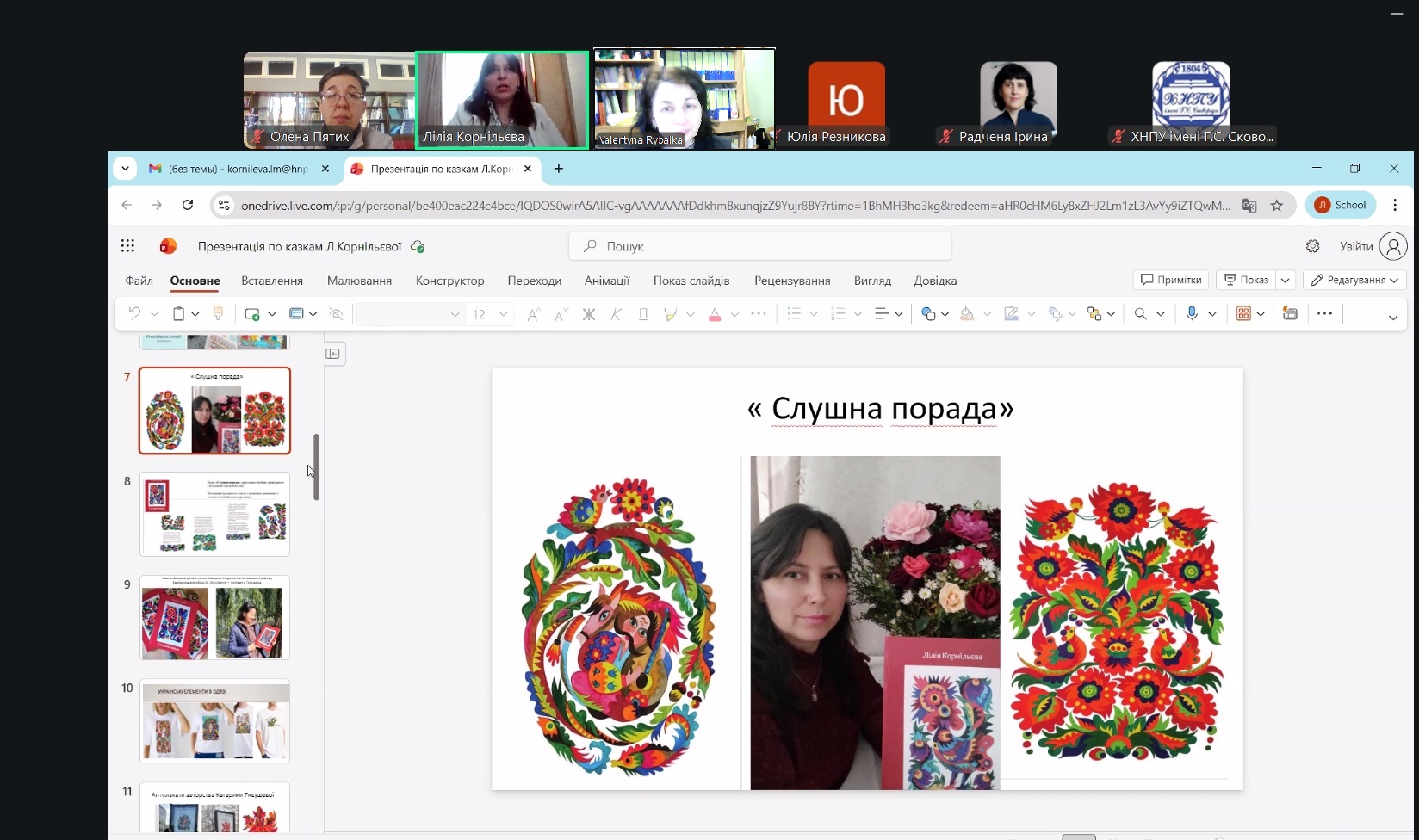The image size is (1419, 840).
Task: Open the Microsoft apps launcher grid
Action: pyautogui.click(x=128, y=246)
